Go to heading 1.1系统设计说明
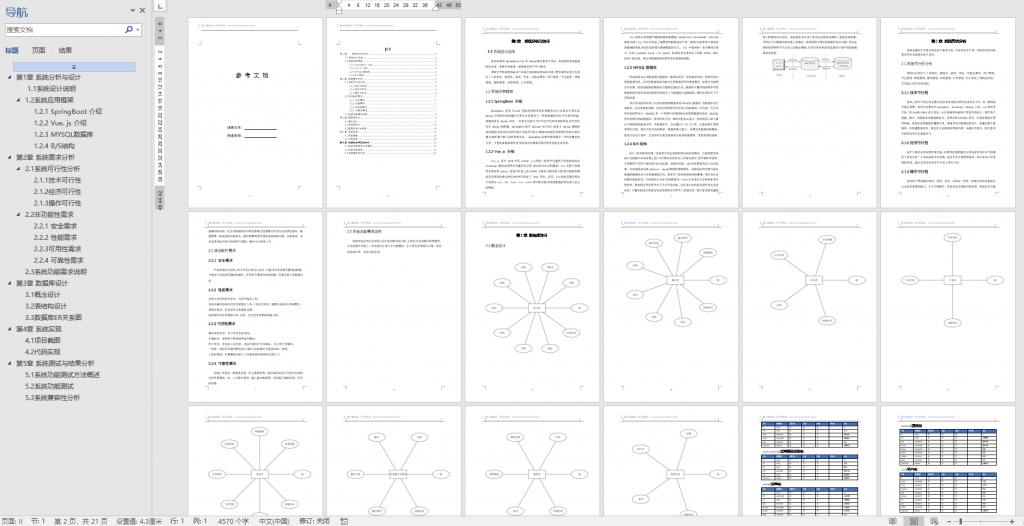 point(52,89)
